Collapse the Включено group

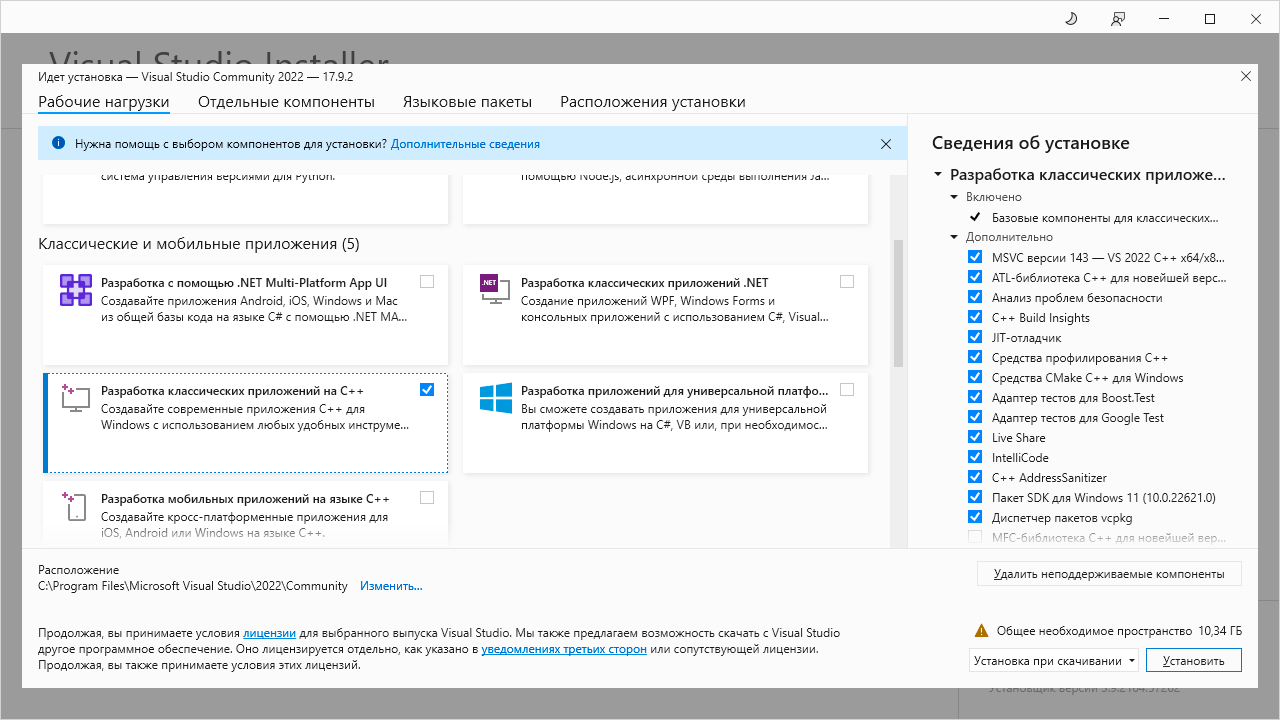955,197
